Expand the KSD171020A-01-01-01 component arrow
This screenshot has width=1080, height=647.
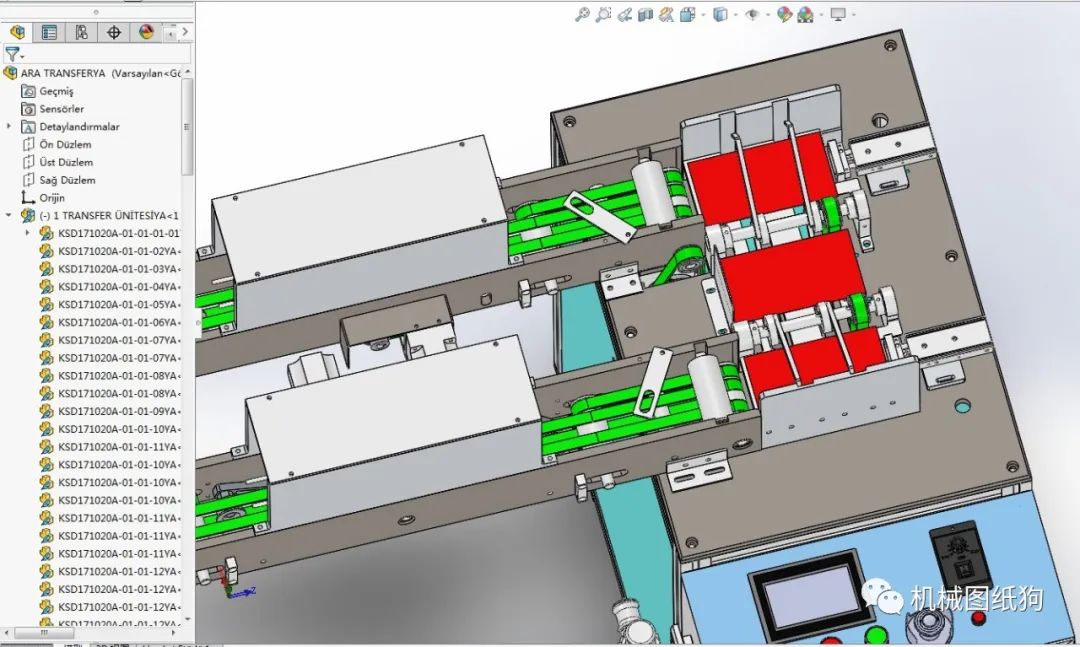[x=28, y=234]
